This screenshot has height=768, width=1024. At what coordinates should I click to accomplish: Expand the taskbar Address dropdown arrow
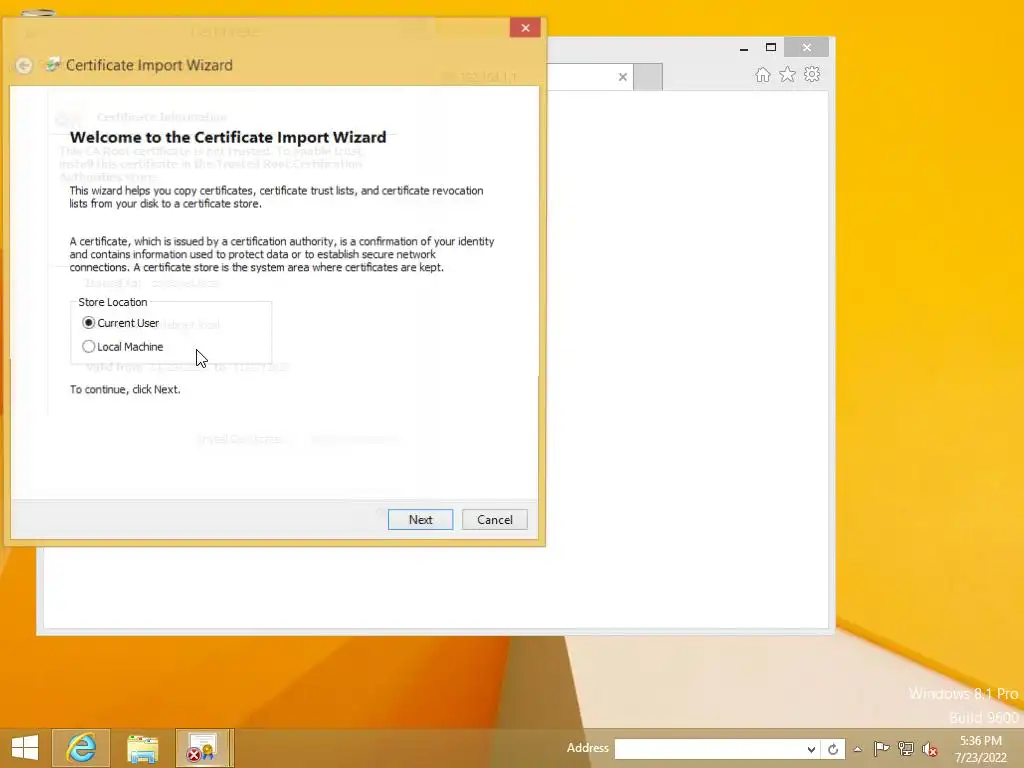pos(810,749)
